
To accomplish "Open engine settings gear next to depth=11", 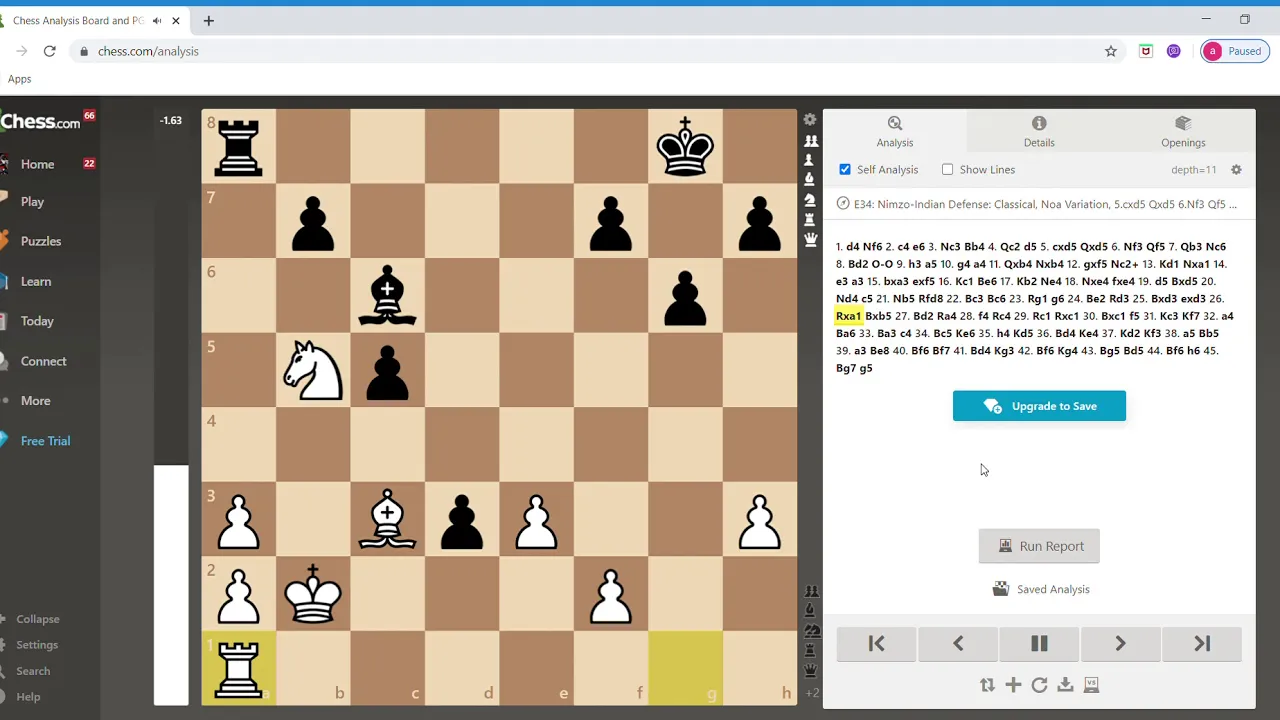I will (x=1236, y=170).
